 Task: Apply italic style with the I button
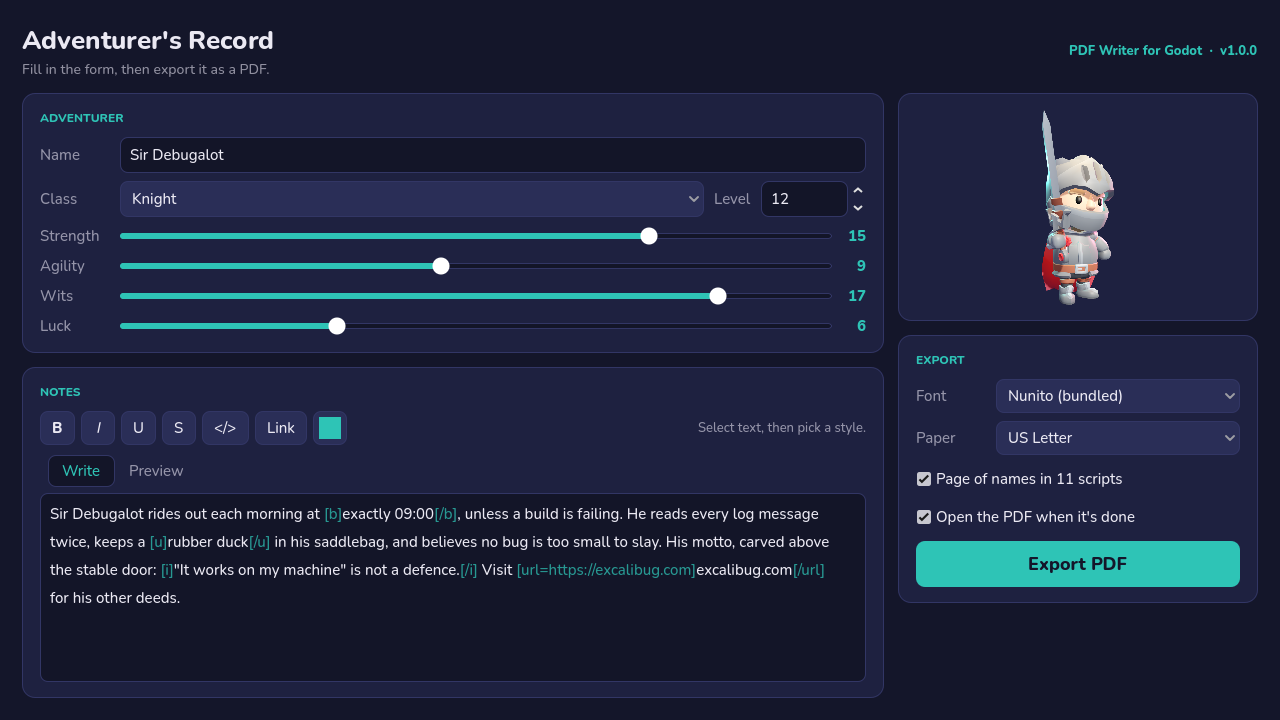98,428
